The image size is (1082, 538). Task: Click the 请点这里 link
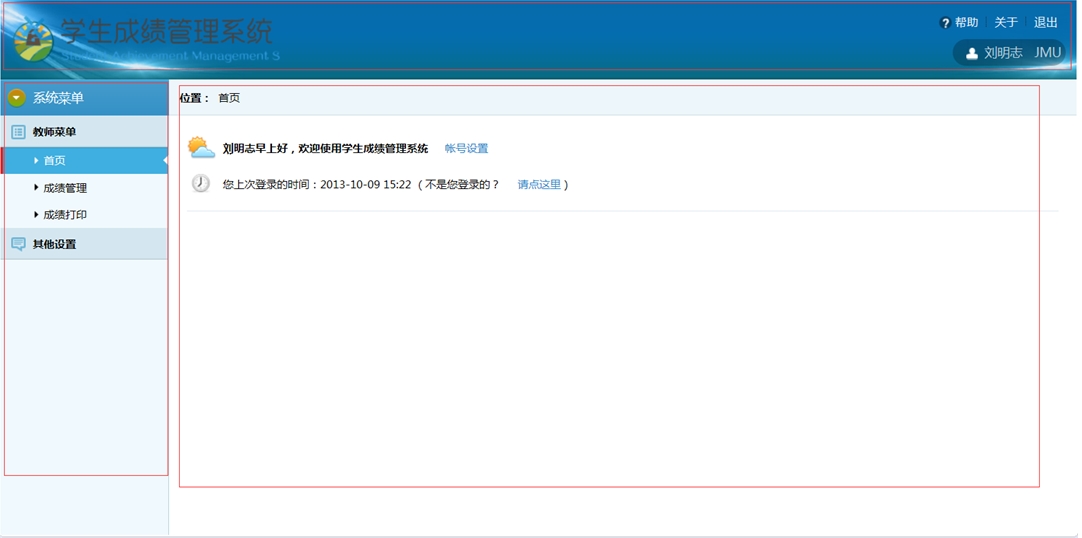tap(539, 185)
